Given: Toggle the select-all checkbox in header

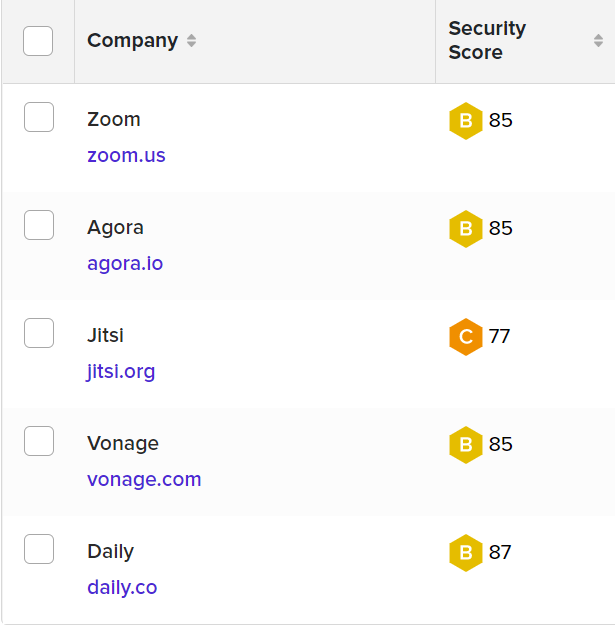Looking at the screenshot, I should [38, 41].
